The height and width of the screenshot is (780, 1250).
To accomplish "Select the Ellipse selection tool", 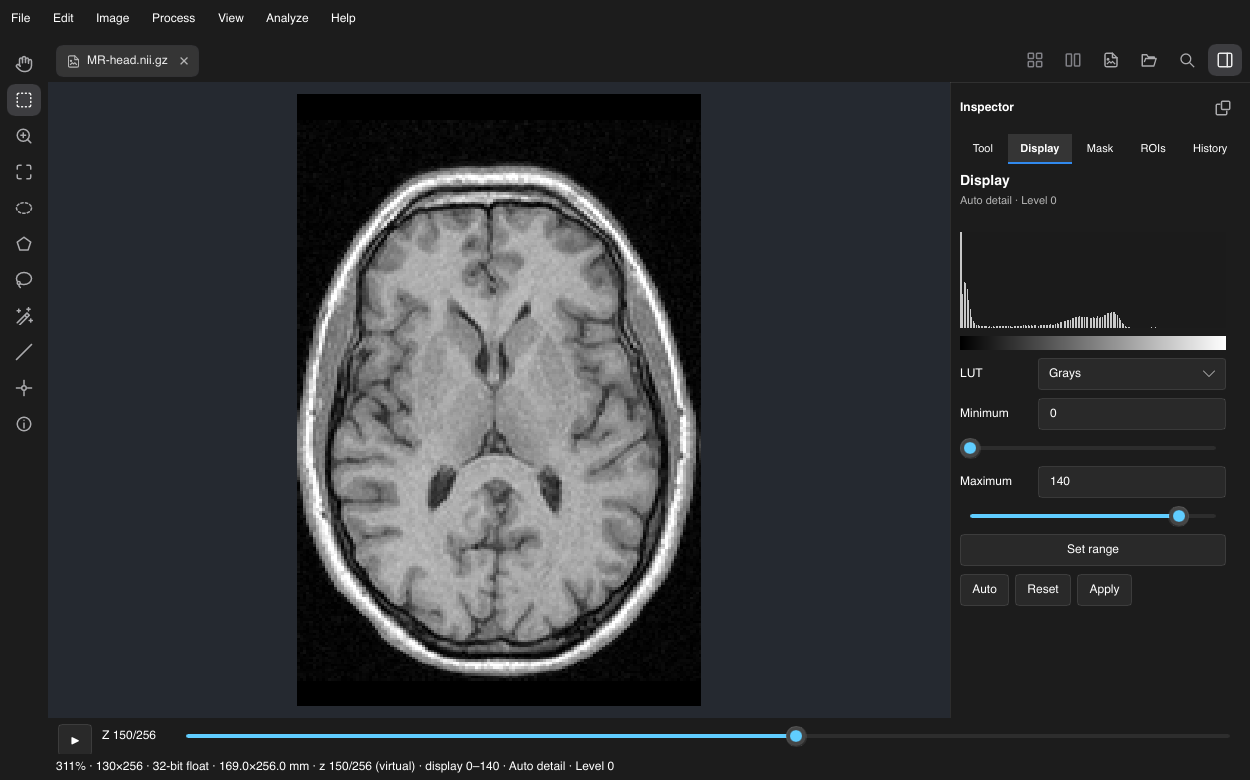I will coord(24,208).
